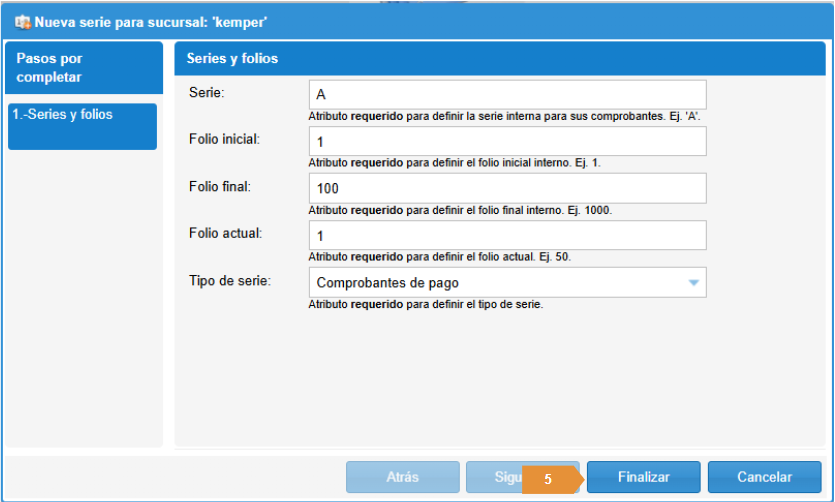Select the Folio actual input field

click(507, 235)
